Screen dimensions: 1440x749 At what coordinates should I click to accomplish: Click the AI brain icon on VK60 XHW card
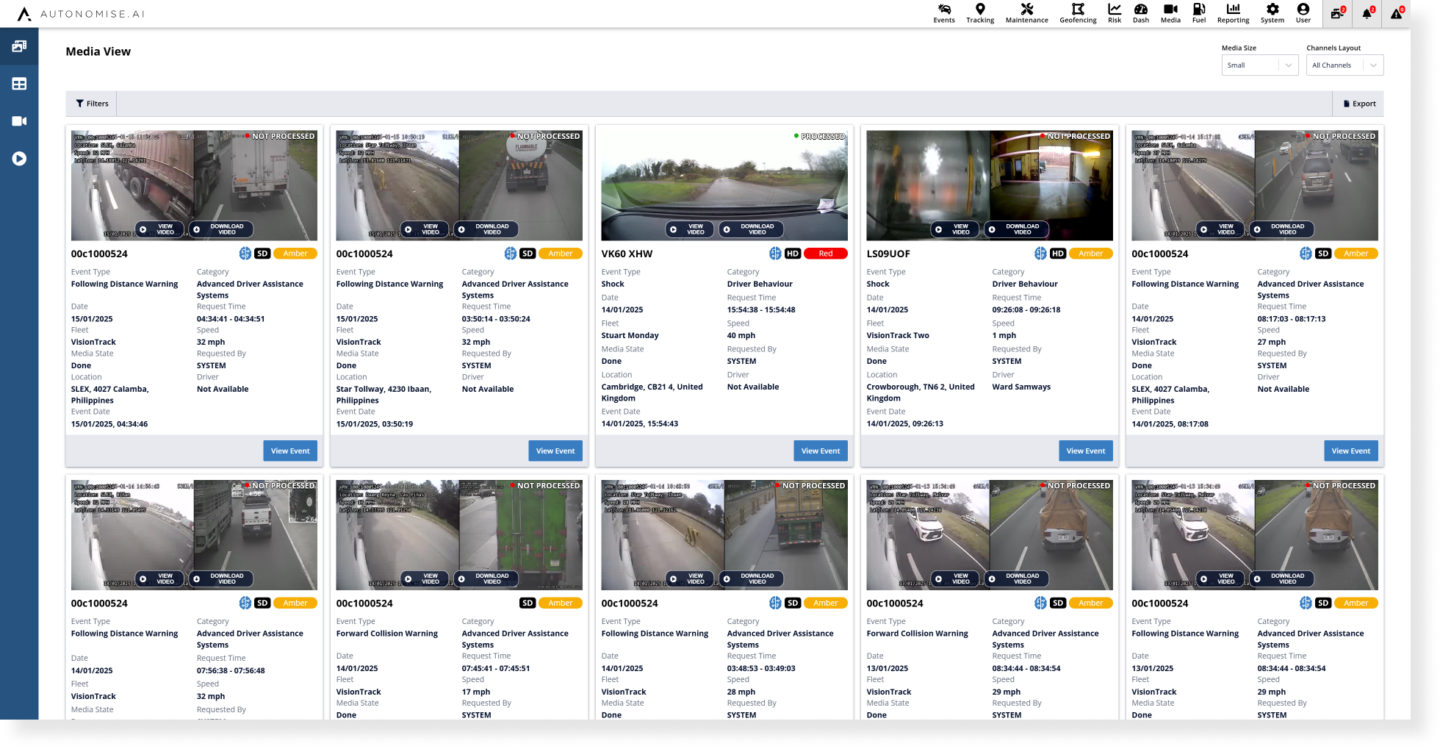coord(774,254)
